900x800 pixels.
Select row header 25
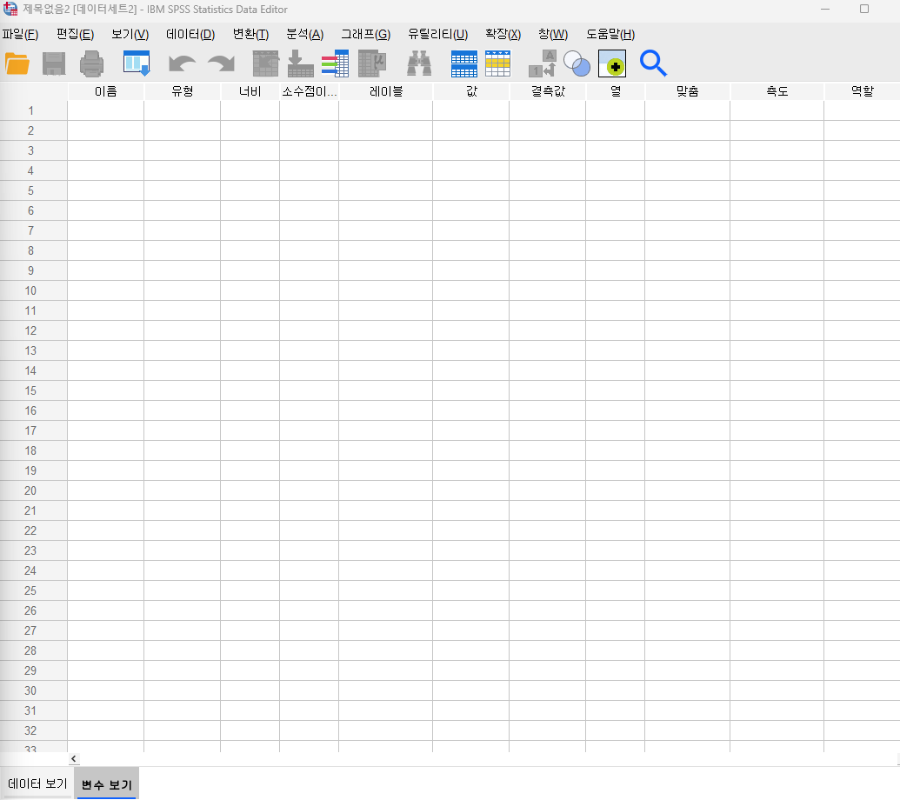(33, 591)
